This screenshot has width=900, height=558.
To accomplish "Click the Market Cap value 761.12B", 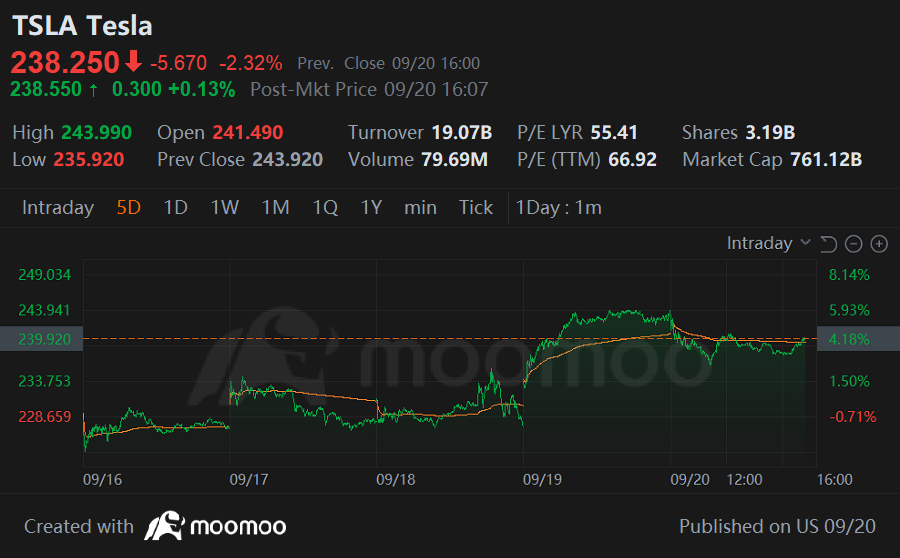I will 826,160.
